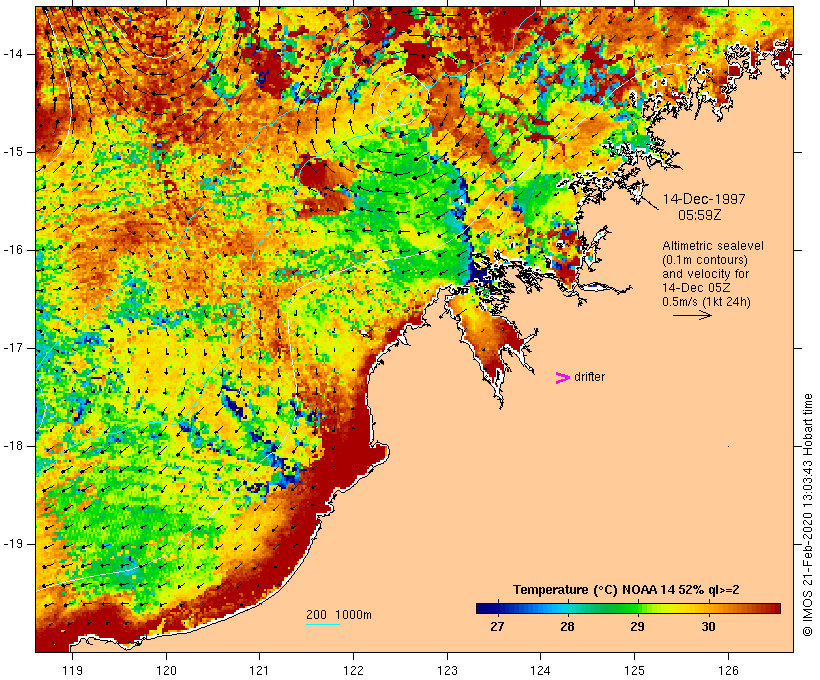820x680 pixels.
Task: Click the dark blue end of color bar
Action: point(482,608)
